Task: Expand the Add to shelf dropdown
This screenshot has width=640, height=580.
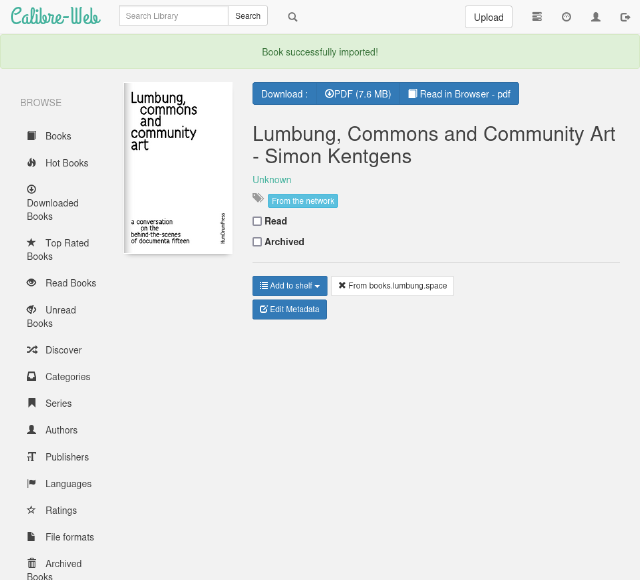Action: coord(290,286)
